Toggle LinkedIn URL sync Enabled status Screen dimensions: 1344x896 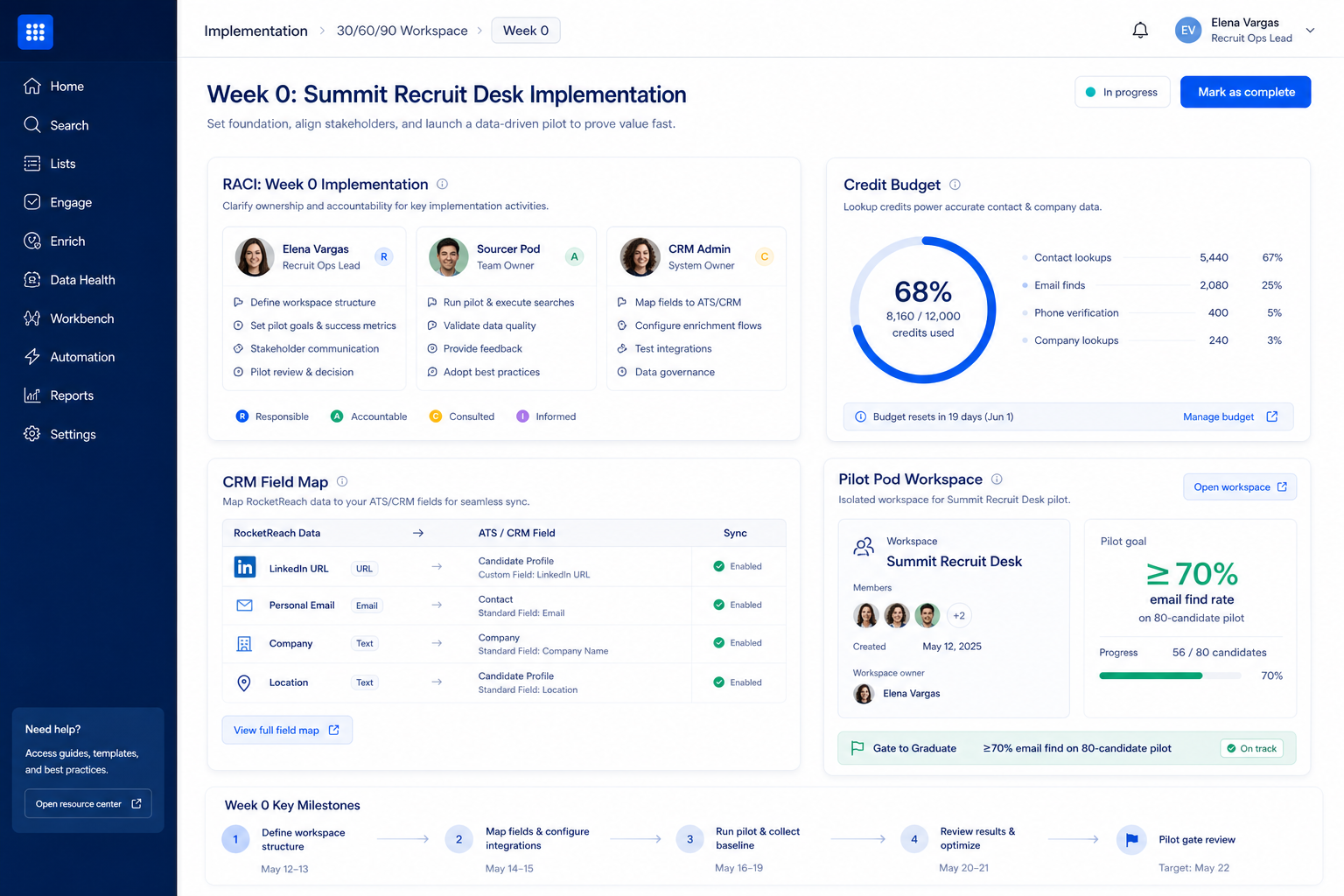[x=738, y=567]
